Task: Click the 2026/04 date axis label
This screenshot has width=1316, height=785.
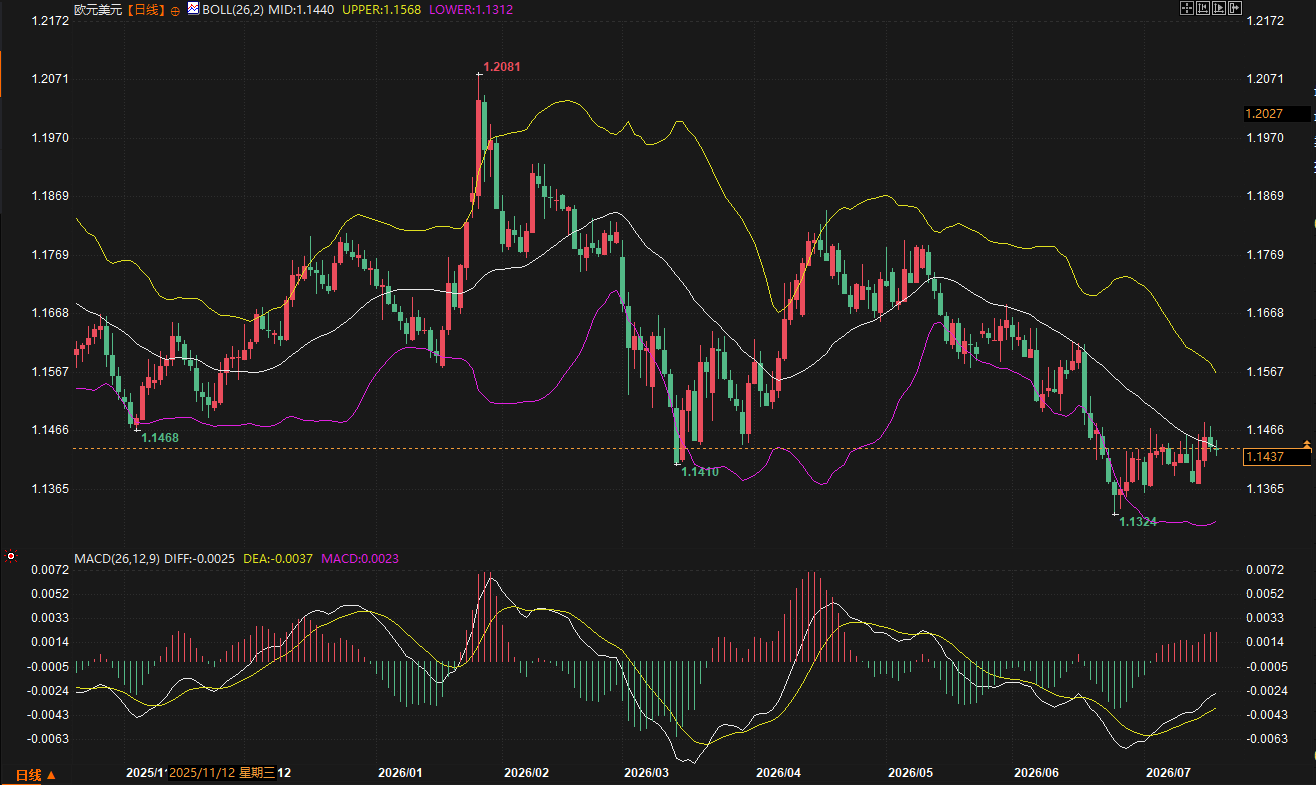Action: [779, 773]
